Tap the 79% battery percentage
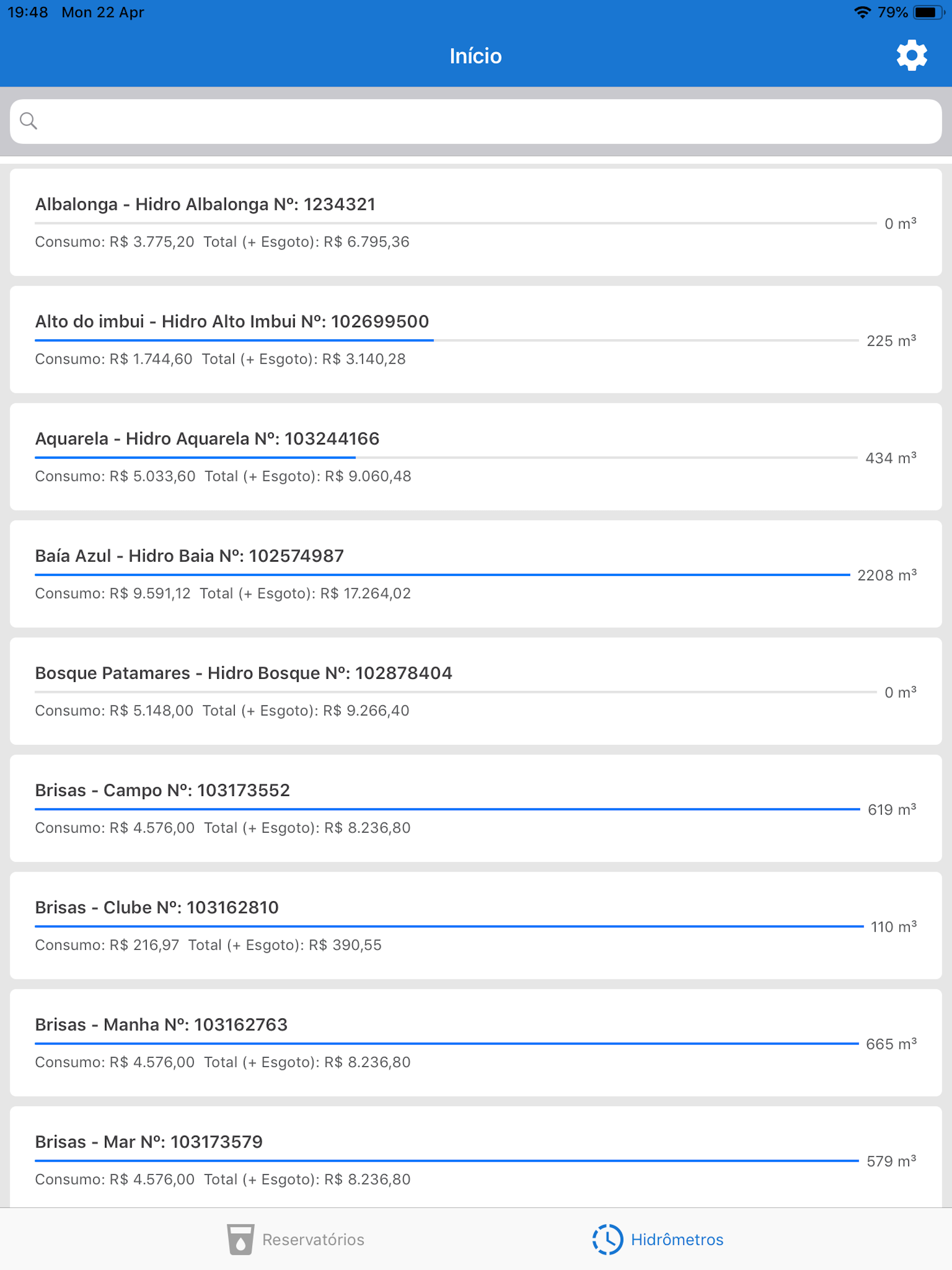 point(892,12)
